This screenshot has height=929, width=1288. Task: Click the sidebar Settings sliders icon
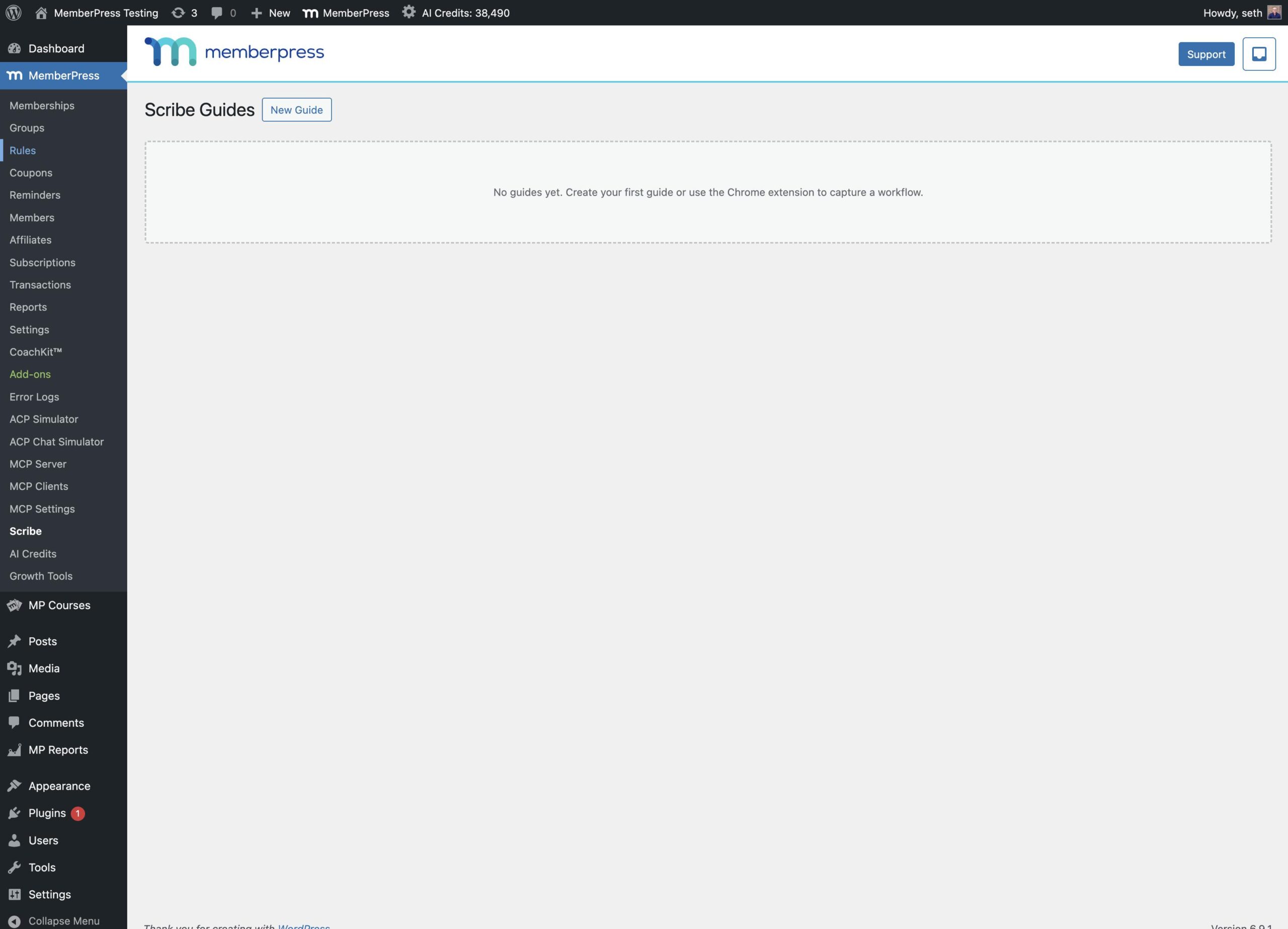point(14,894)
